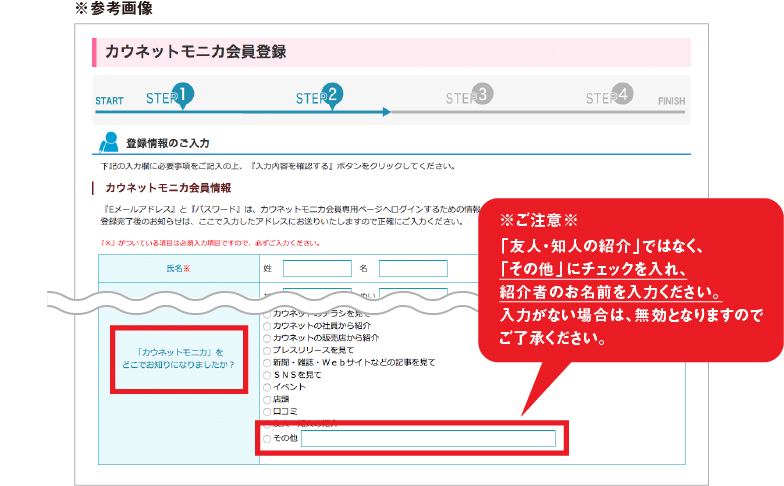Screen dimensions: 784x486
Task: Pick the 口コミ radio button
Action: (x=267, y=412)
